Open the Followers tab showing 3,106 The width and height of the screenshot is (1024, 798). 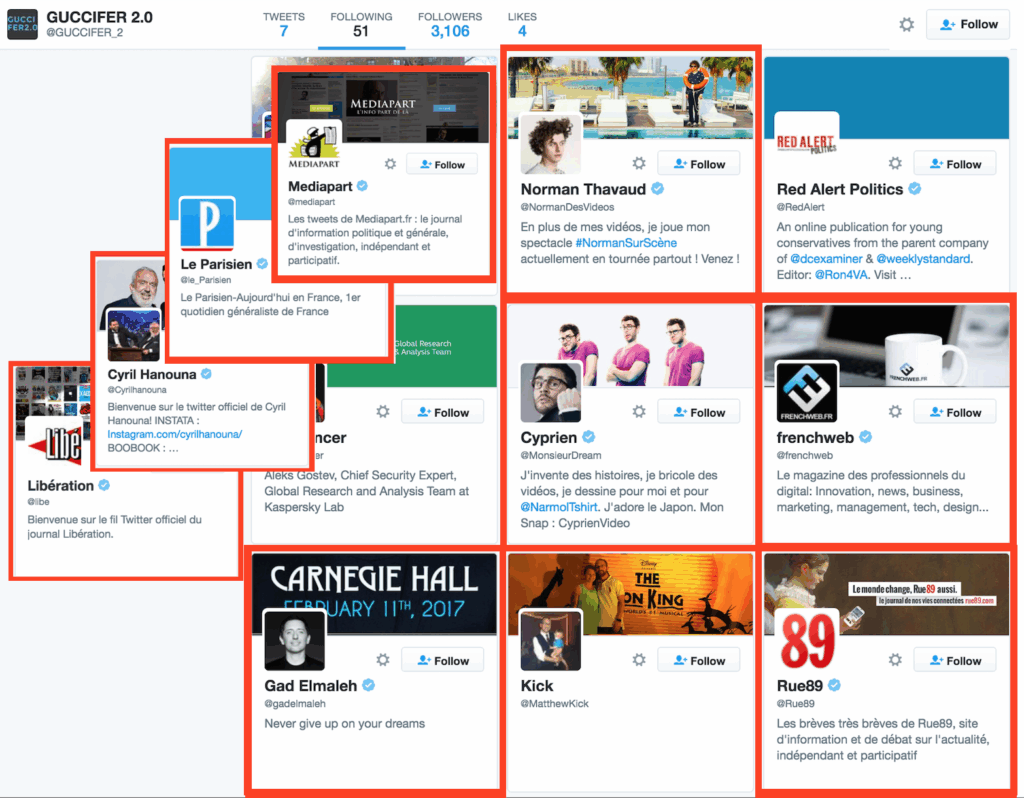[x=450, y=25]
